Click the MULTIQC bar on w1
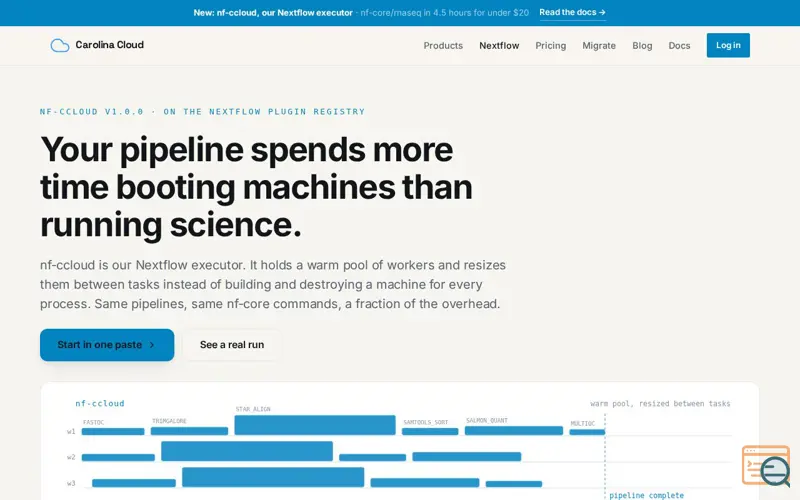Viewport: 800px width, 500px height. (x=587, y=432)
